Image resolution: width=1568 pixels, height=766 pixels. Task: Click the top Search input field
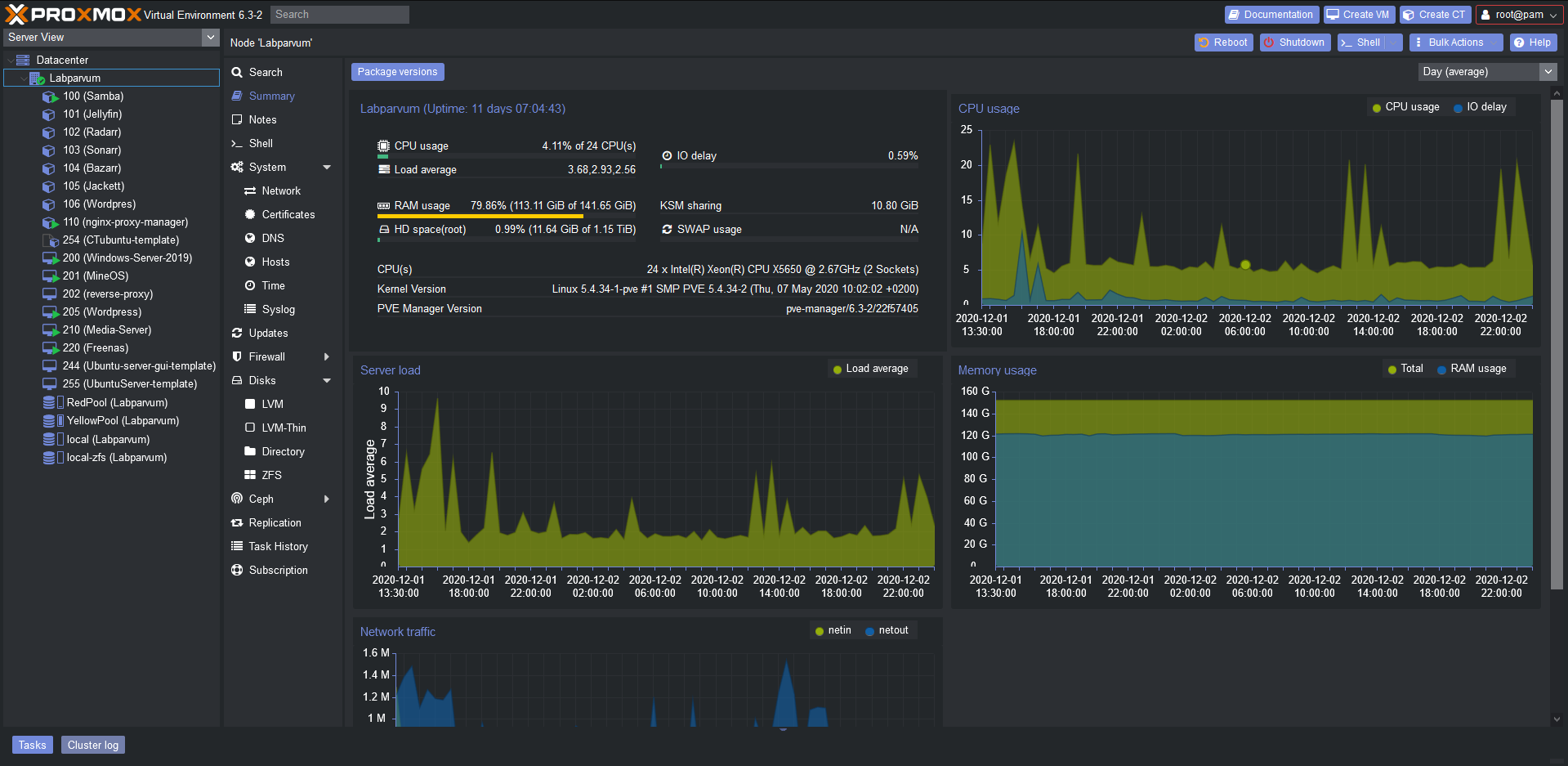tap(339, 15)
